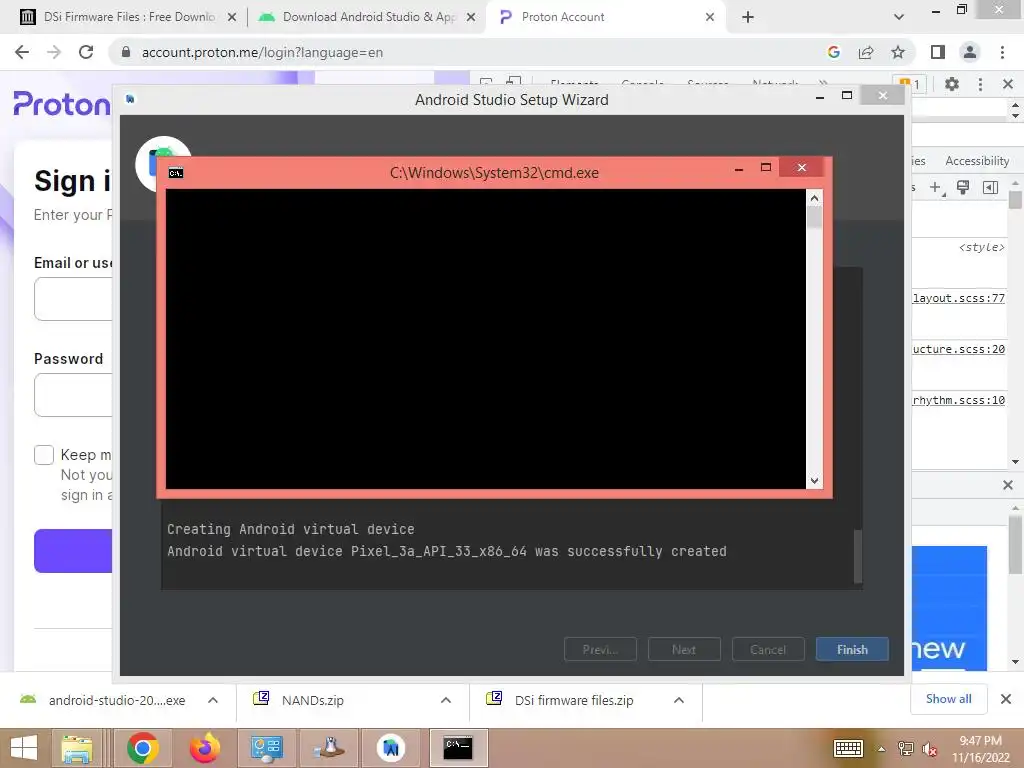
Task: Open File Explorer from taskbar
Action: pos(77,748)
